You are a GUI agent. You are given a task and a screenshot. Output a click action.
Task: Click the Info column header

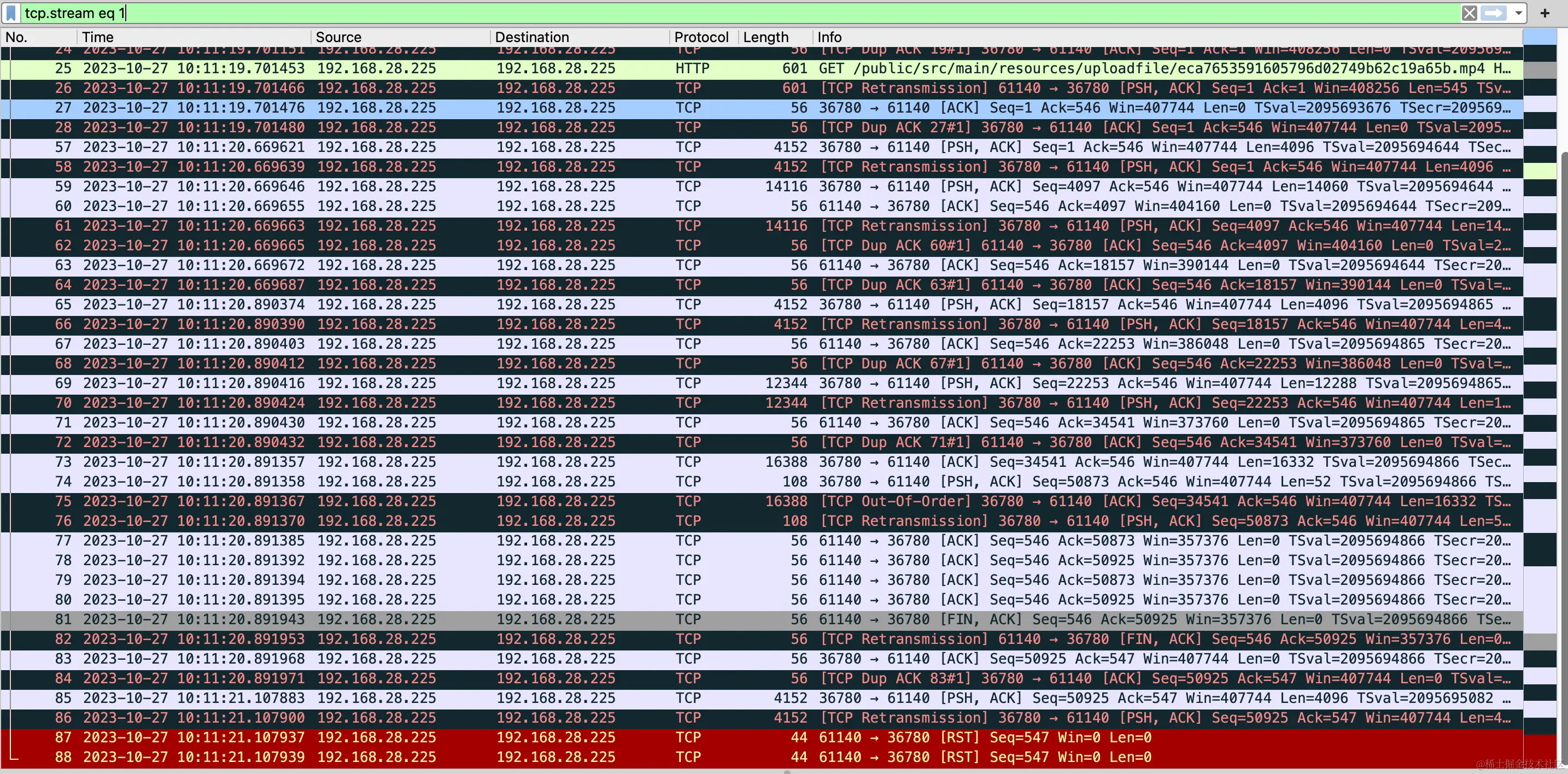pos(829,37)
